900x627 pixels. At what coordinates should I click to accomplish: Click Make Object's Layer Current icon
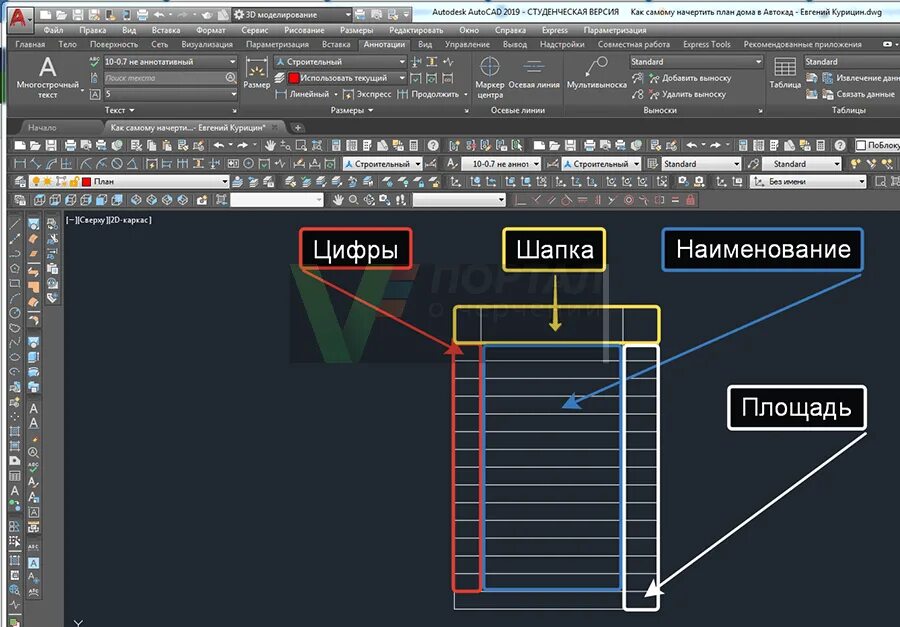coord(237,182)
